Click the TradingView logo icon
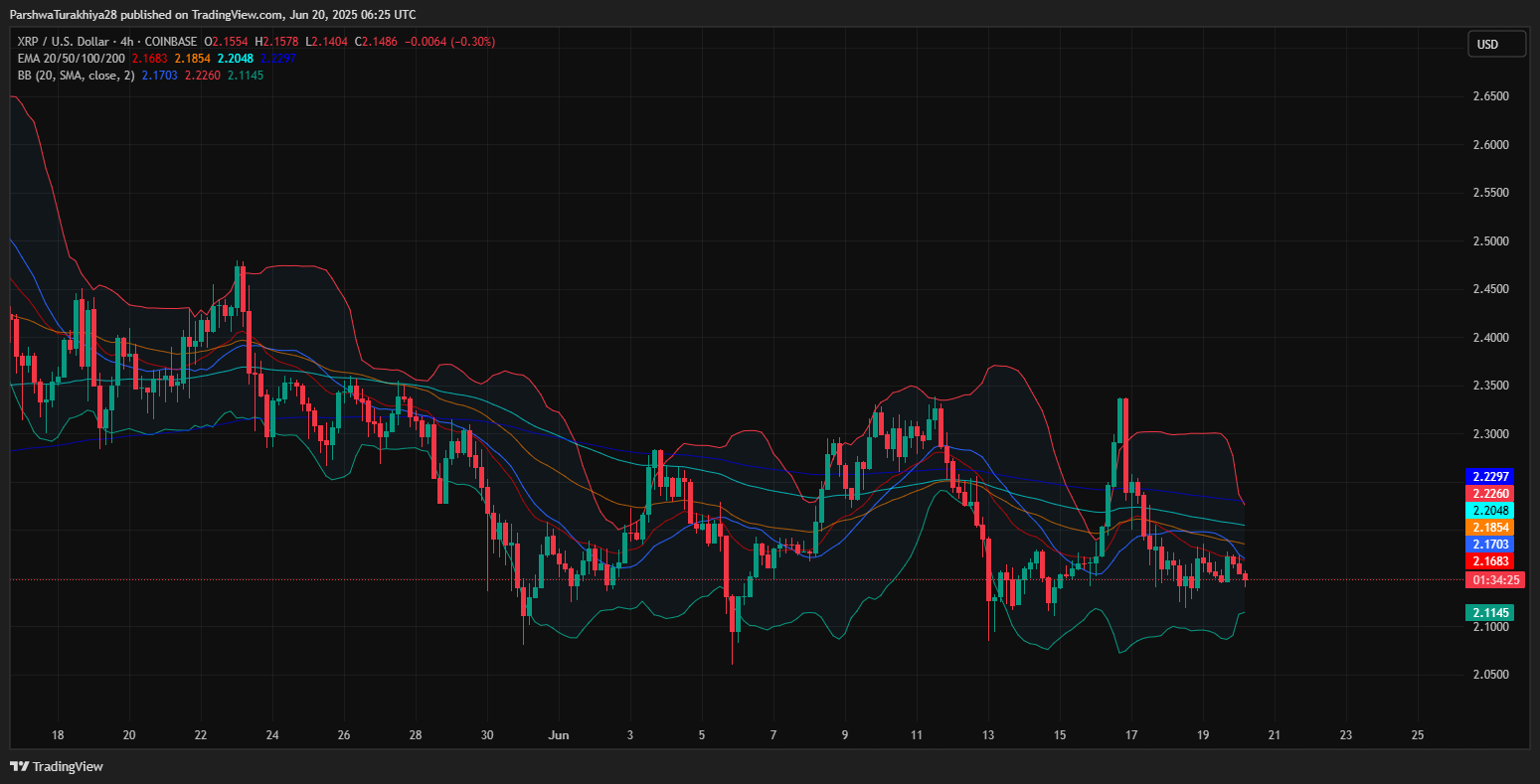 pyautogui.click(x=19, y=766)
